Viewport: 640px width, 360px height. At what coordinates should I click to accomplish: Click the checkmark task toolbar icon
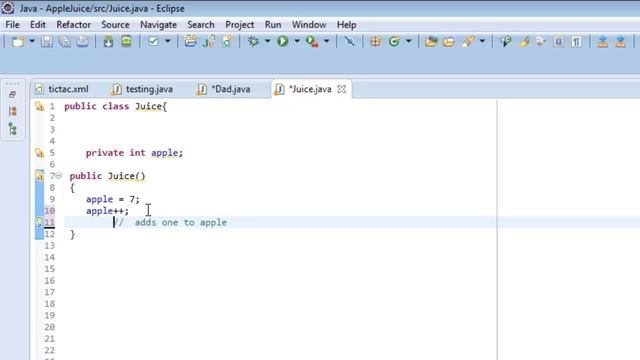tap(153, 42)
